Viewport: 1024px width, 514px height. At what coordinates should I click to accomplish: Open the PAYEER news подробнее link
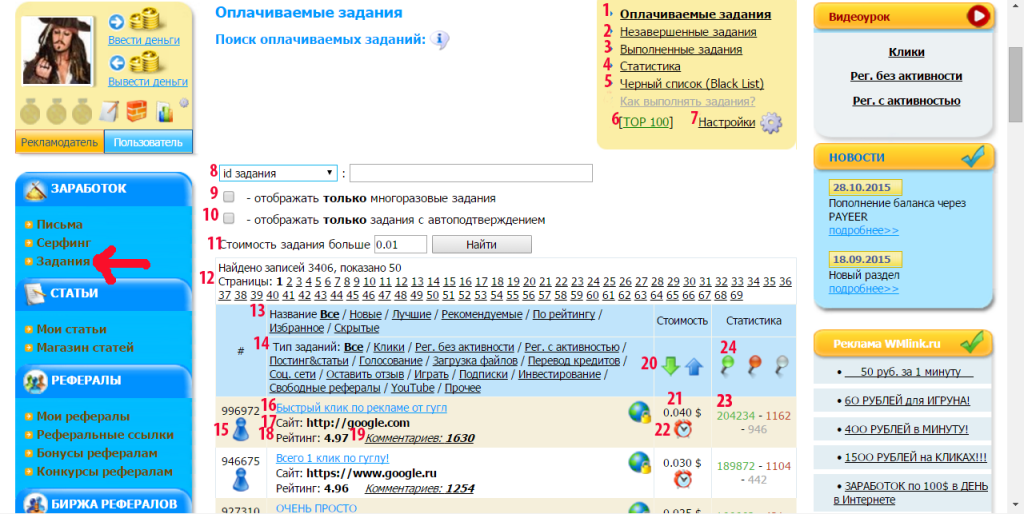click(x=863, y=231)
